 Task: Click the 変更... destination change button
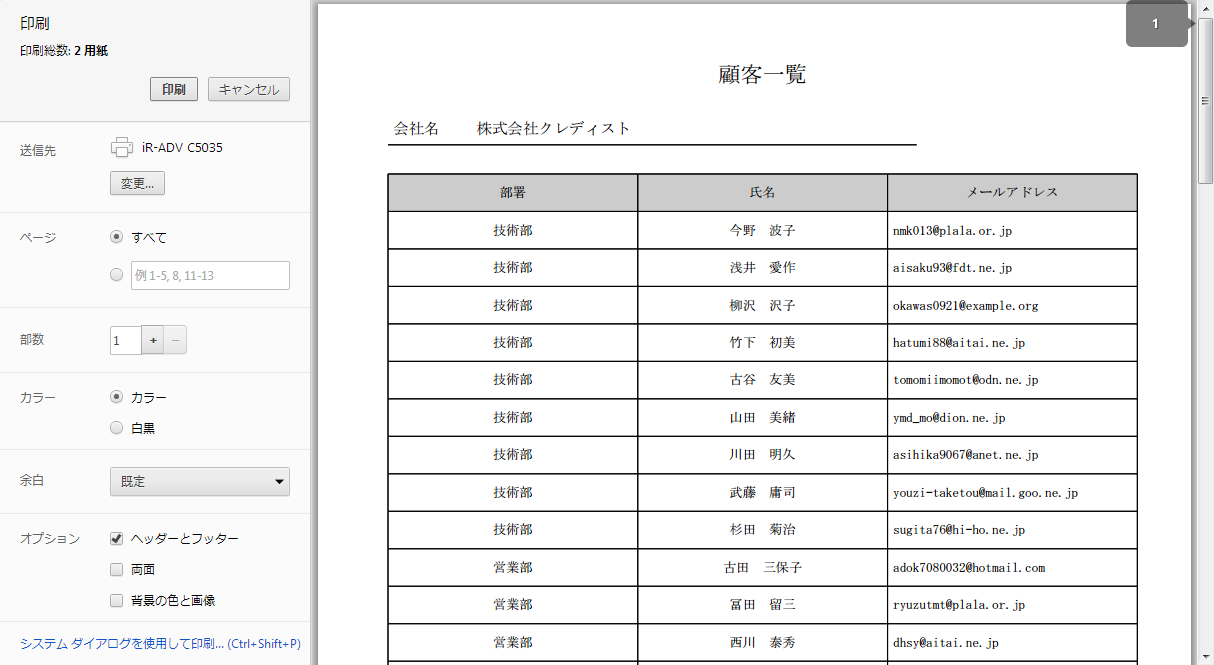137,184
